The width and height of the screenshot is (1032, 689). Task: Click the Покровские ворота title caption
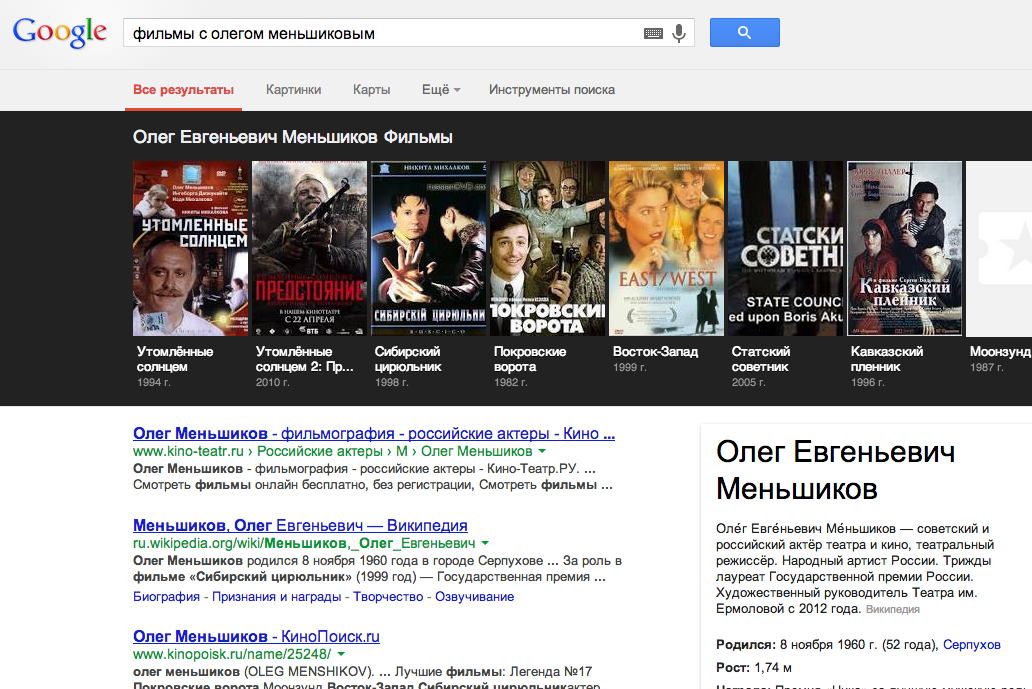pyautogui.click(x=530, y=359)
